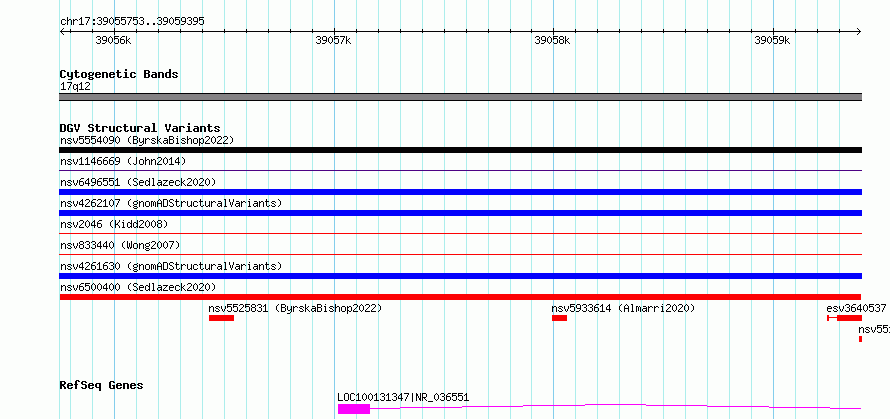Select the nsv1146669 (John2014) label
890x419 pixels.
(x=123, y=161)
